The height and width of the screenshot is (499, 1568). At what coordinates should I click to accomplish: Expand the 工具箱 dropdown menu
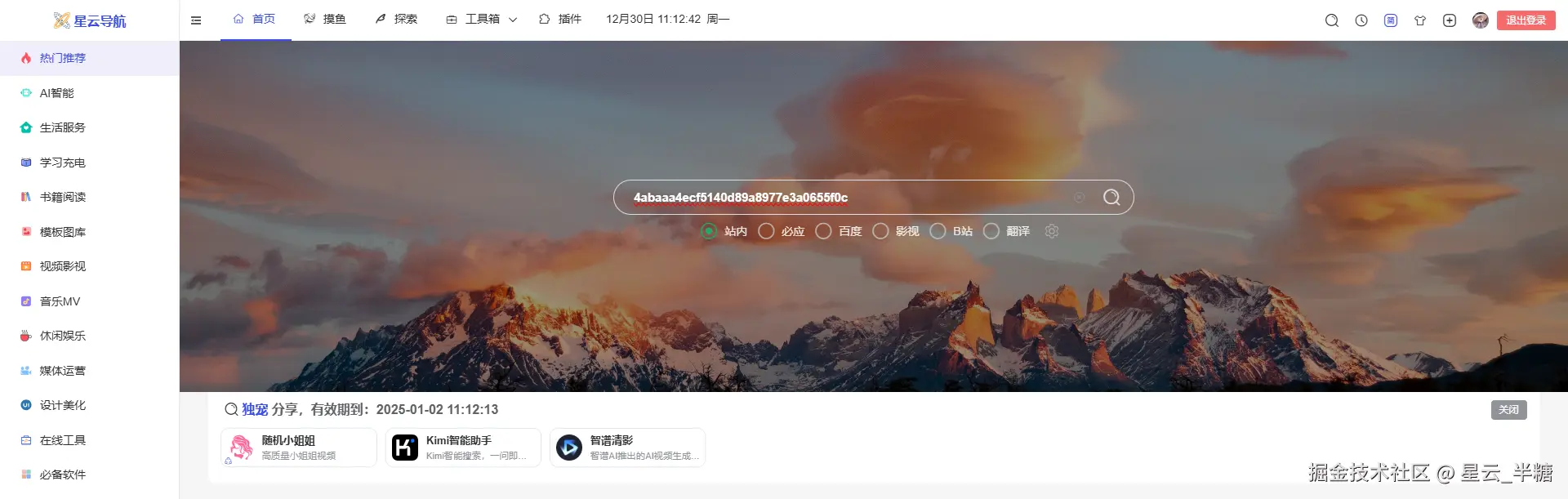482,20
